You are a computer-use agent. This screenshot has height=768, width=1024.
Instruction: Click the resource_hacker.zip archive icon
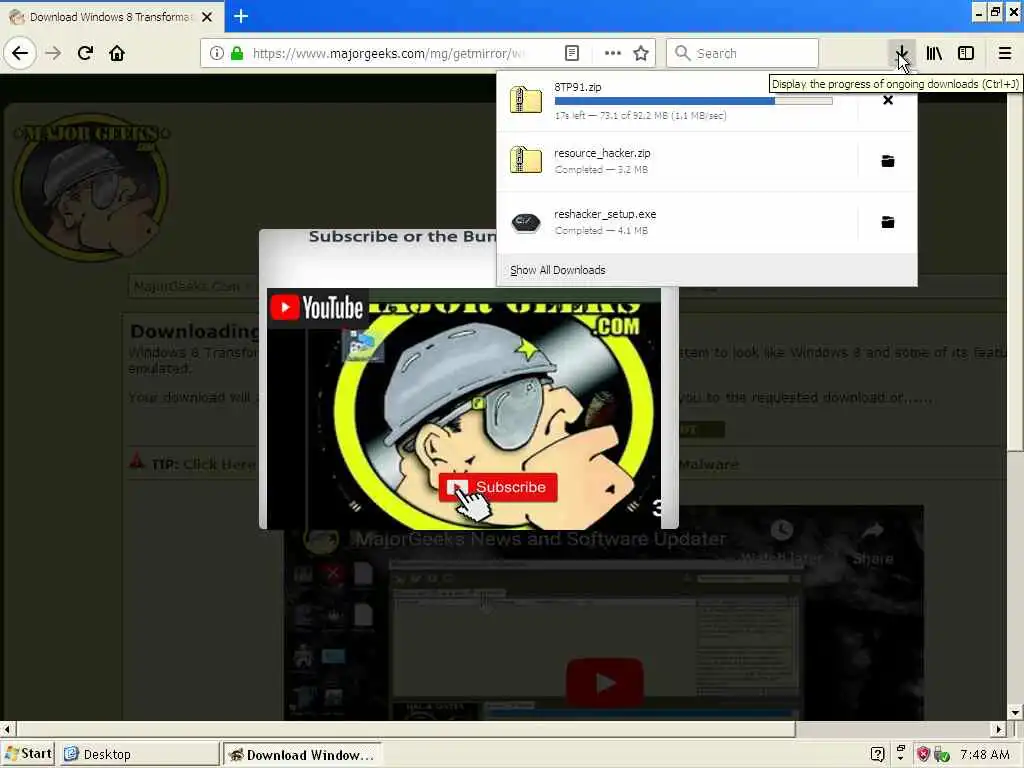pos(526,160)
